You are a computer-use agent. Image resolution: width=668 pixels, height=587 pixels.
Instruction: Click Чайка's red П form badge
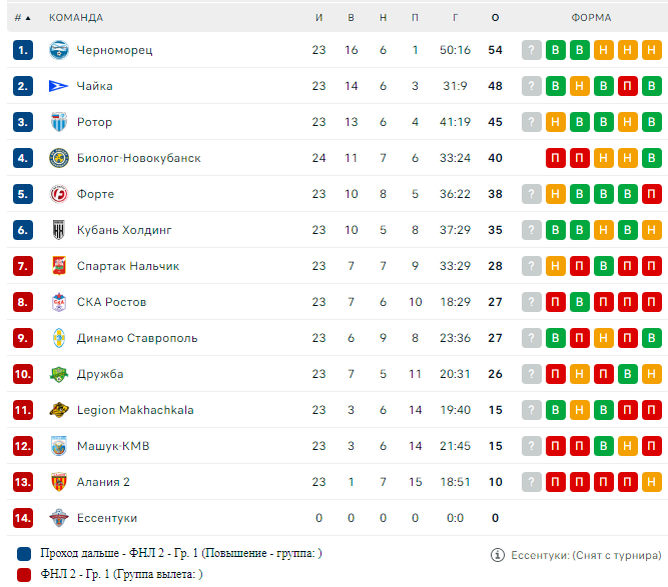click(x=628, y=86)
